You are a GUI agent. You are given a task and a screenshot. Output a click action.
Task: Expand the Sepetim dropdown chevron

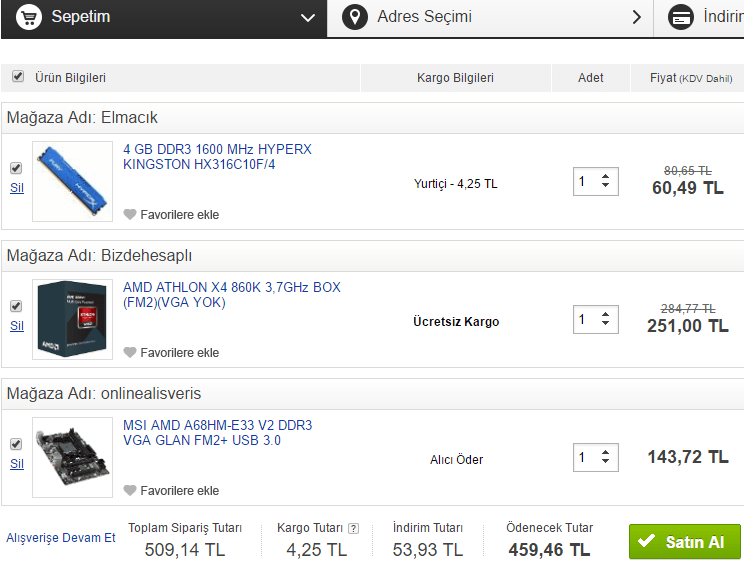pos(308,18)
